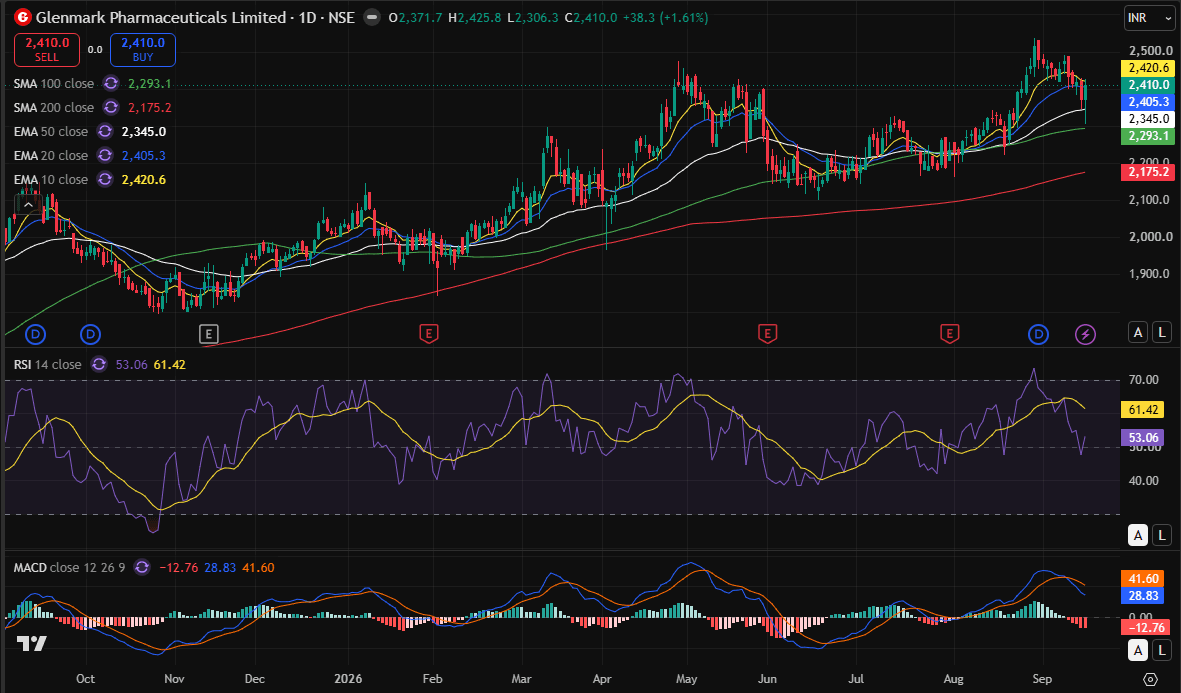Click the grey earnings E marker in November

click(209, 334)
